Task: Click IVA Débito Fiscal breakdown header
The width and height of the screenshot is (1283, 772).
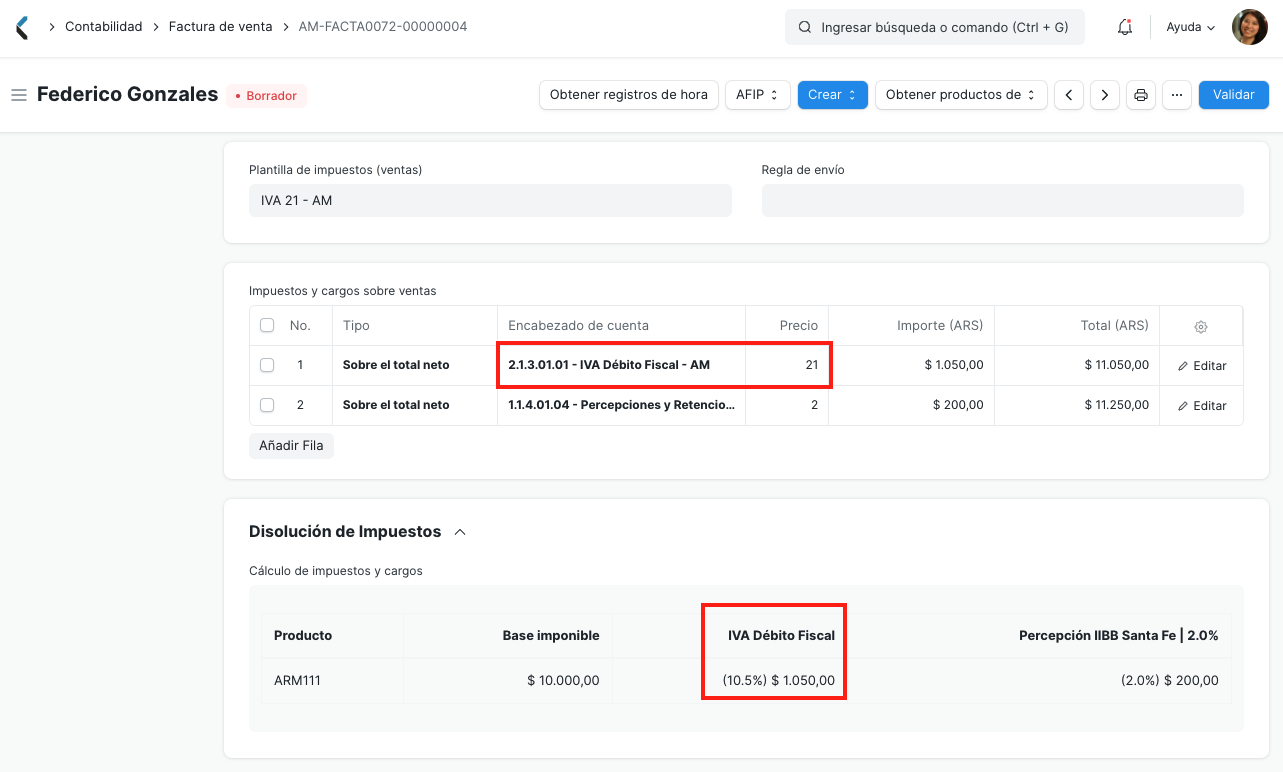Action: 781,636
